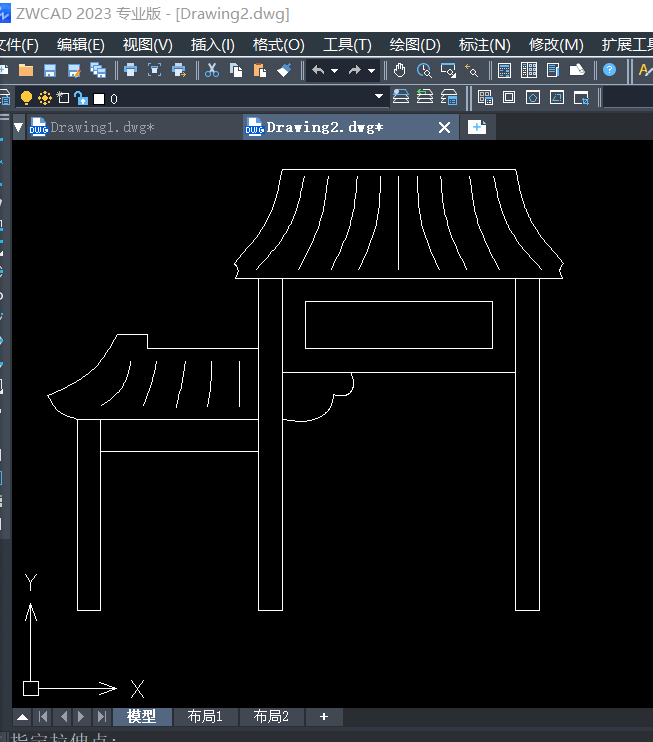This screenshot has height=742, width=653.
Task: Open the calculator tool icon
Action: point(504,71)
